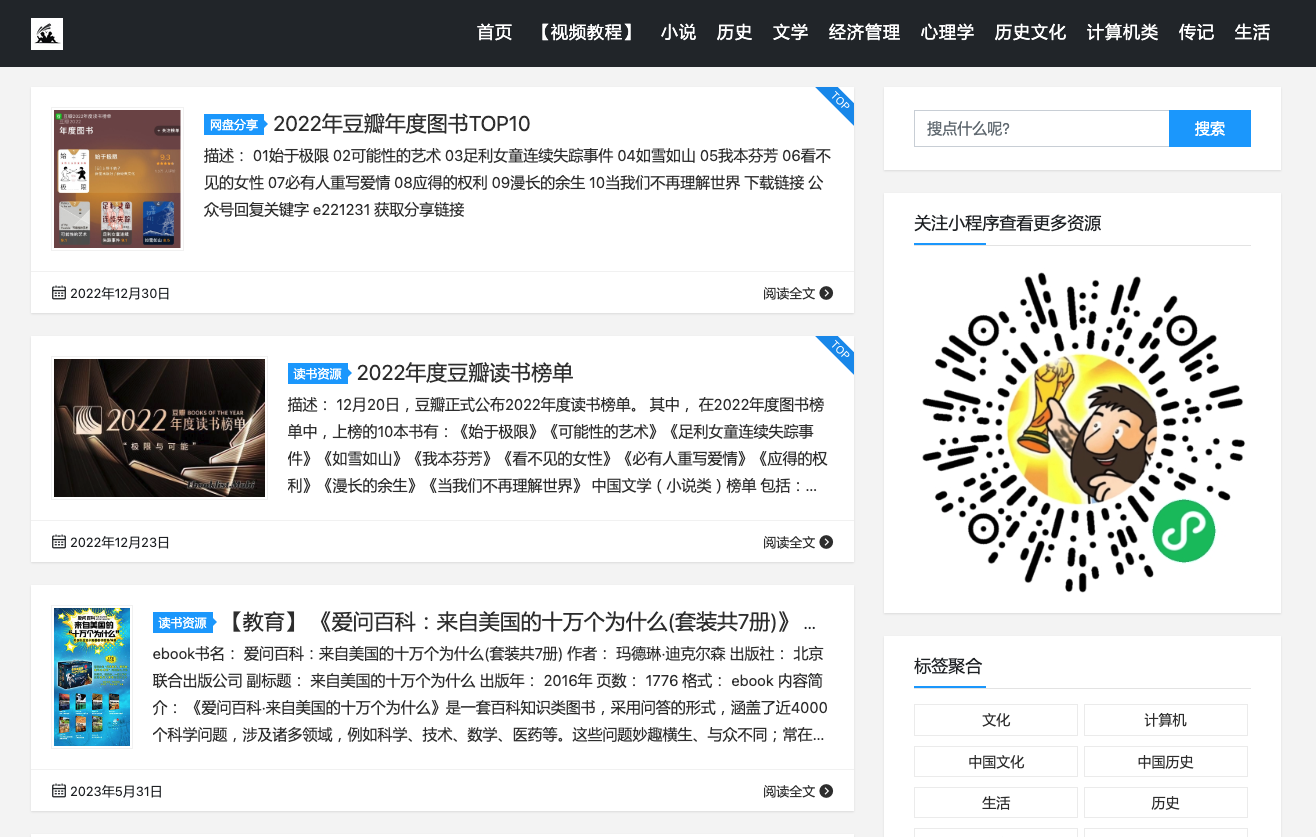The height and width of the screenshot is (837, 1316).
Task: Select the 计算机 tag
Action: (1166, 720)
